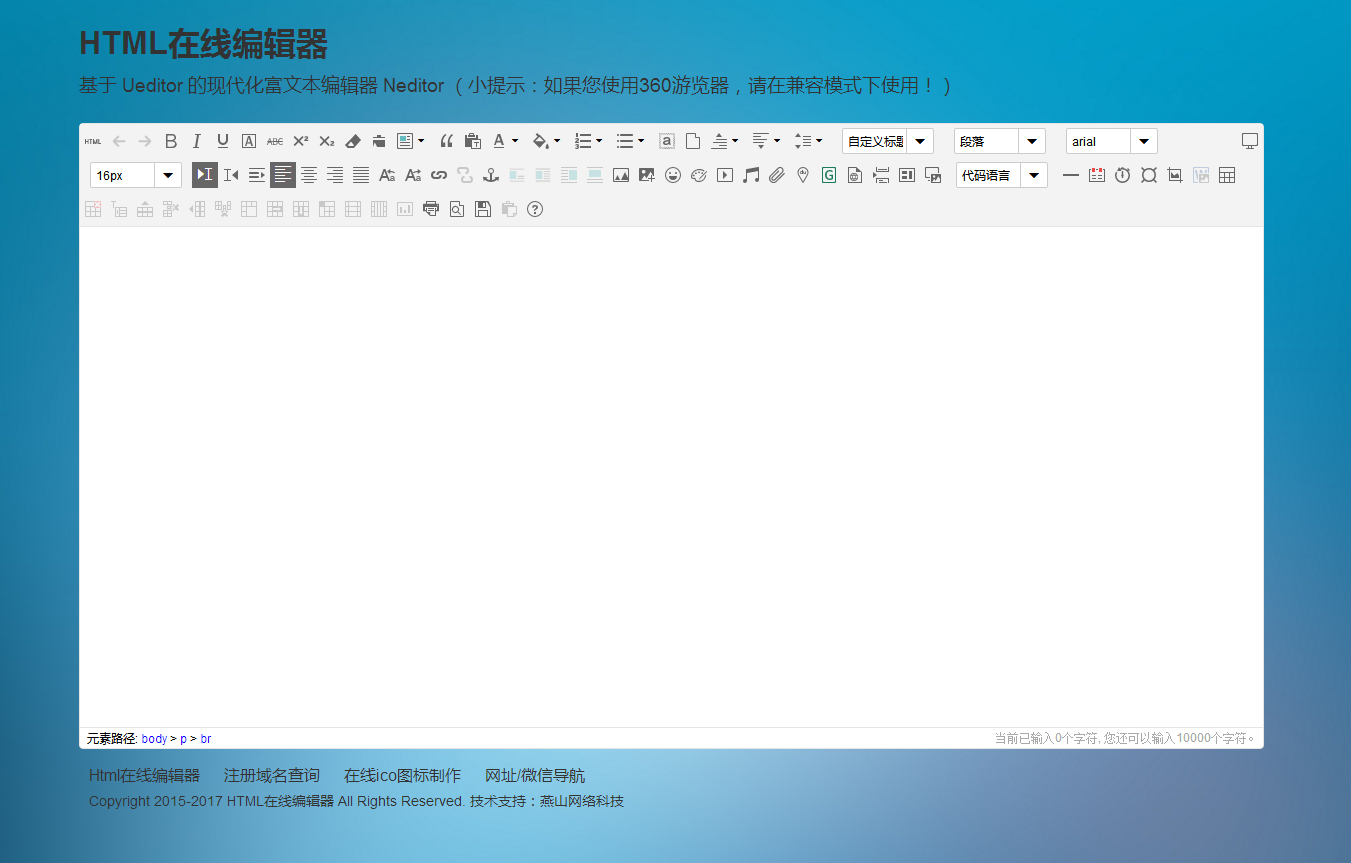This screenshot has height=863, width=1351.
Task: Toggle font border formatting
Action: tap(249, 141)
